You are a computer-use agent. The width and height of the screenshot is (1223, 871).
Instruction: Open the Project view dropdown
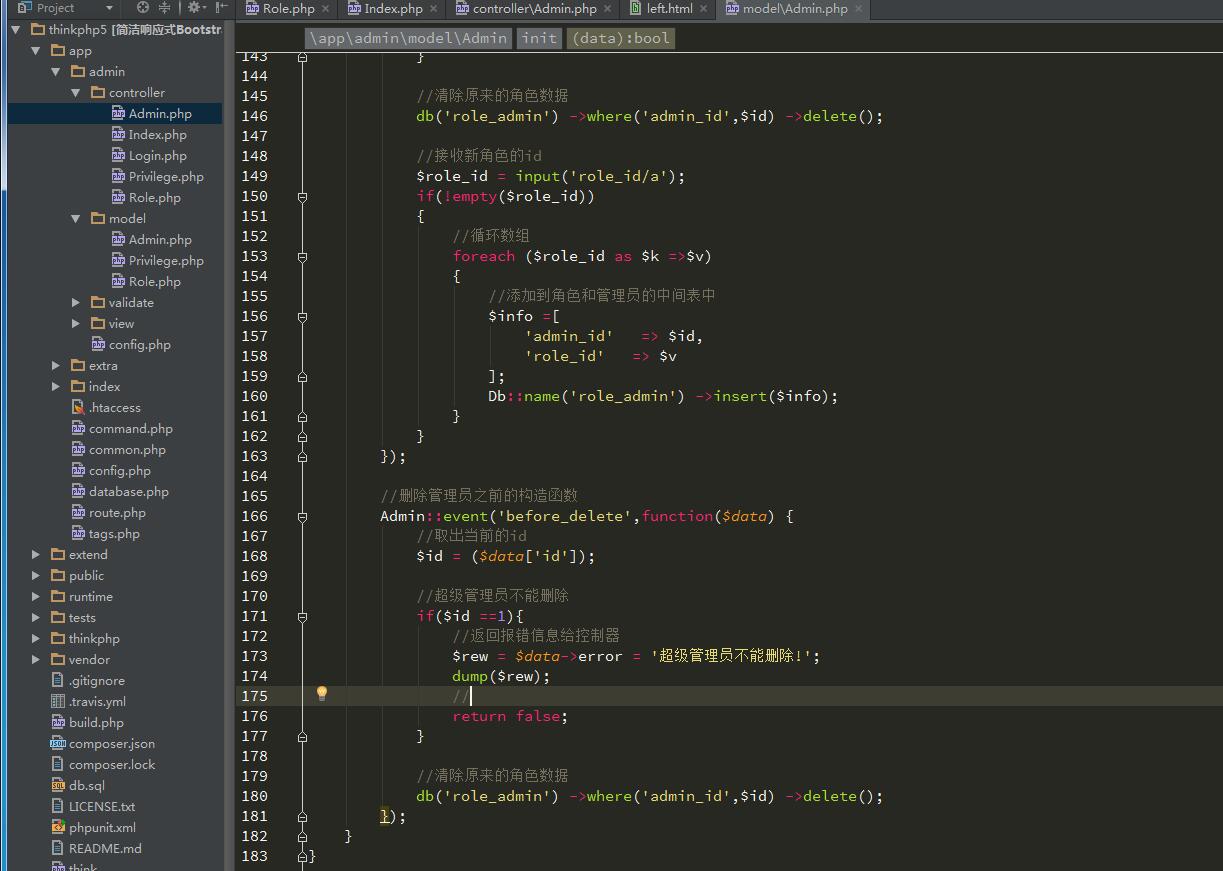point(109,8)
